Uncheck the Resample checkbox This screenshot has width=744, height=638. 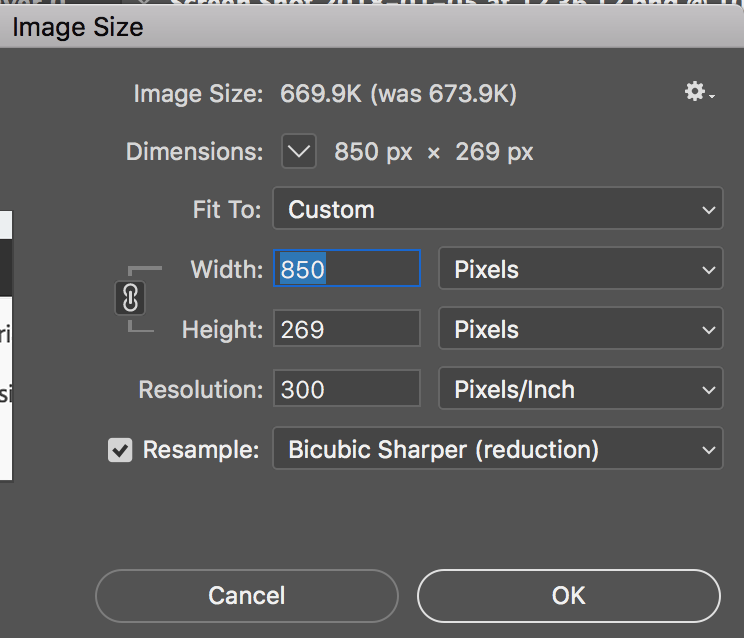[120, 450]
